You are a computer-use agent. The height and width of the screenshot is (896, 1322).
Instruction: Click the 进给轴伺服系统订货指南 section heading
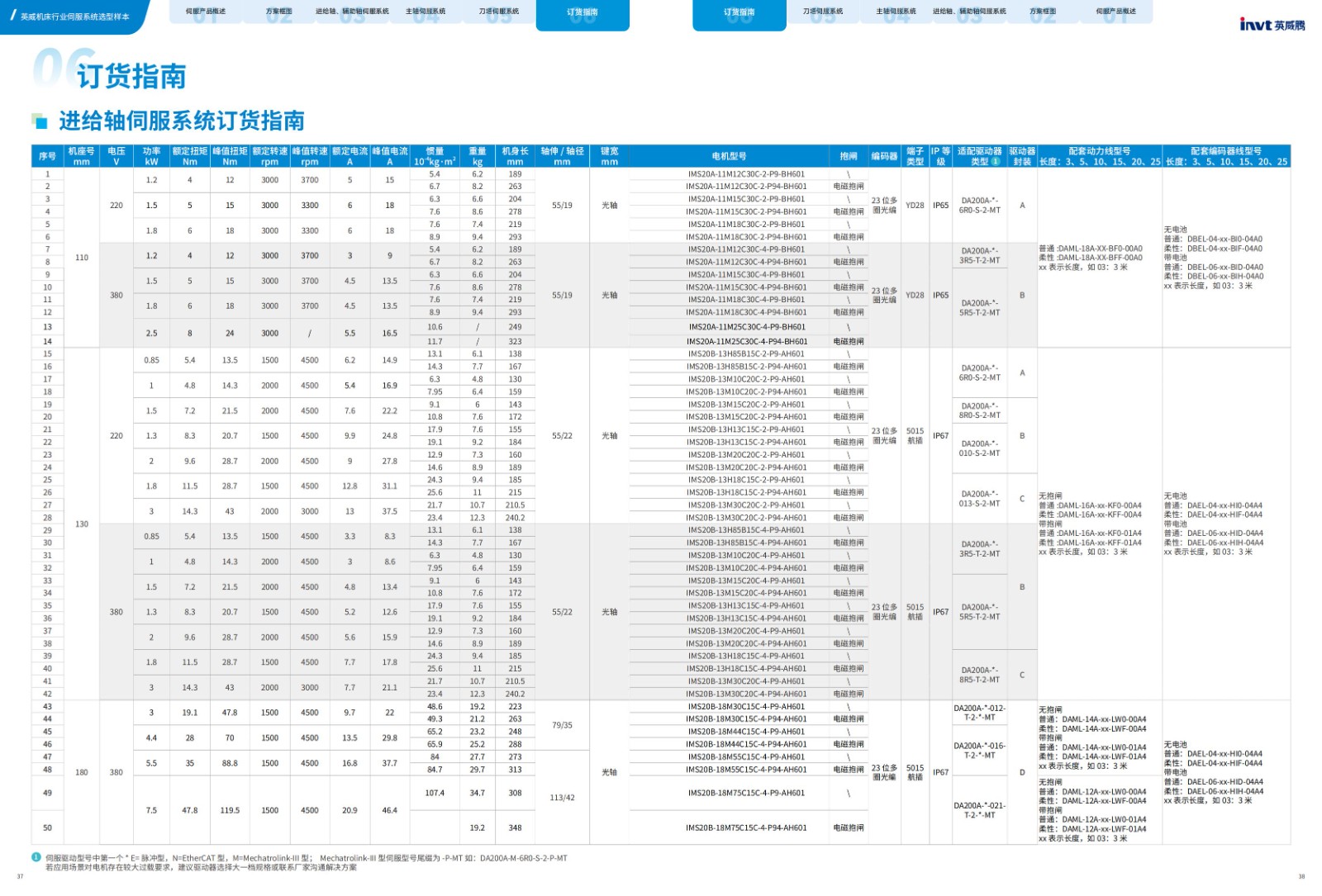tap(181, 121)
